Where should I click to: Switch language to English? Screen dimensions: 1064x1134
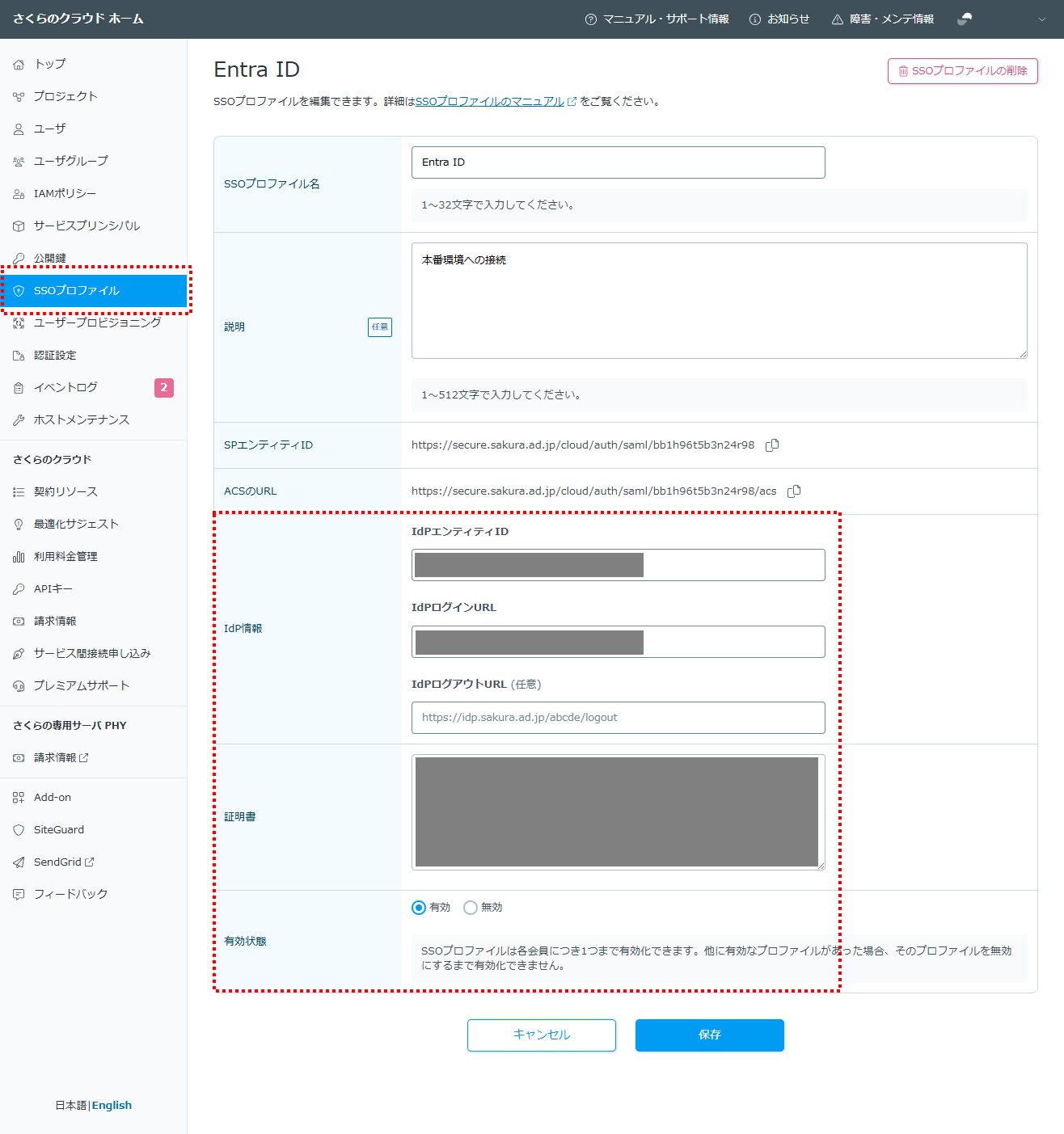pyautogui.click(x=112, y=1106)
